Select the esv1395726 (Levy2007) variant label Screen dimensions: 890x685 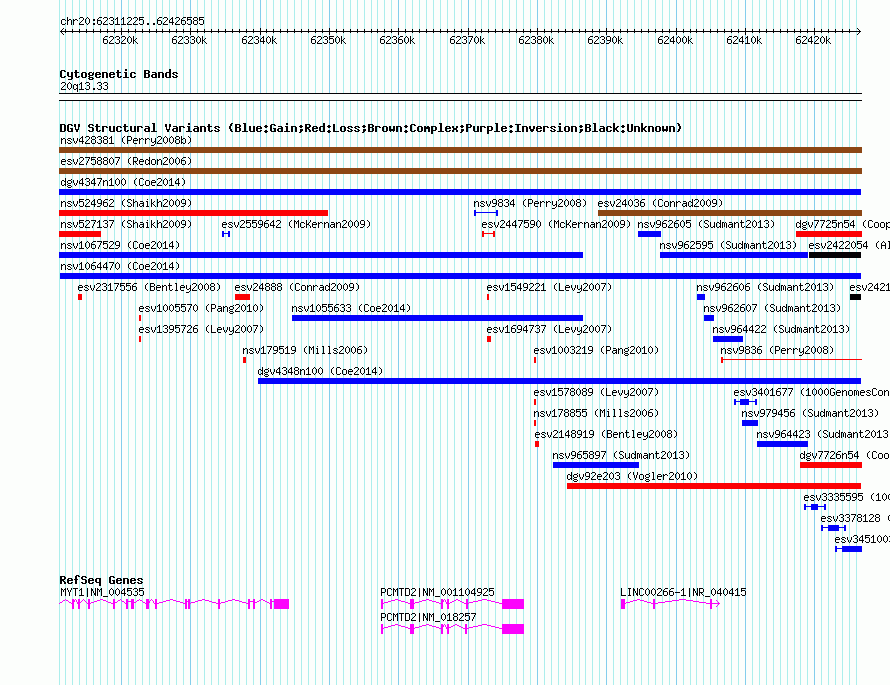point(201,329)
